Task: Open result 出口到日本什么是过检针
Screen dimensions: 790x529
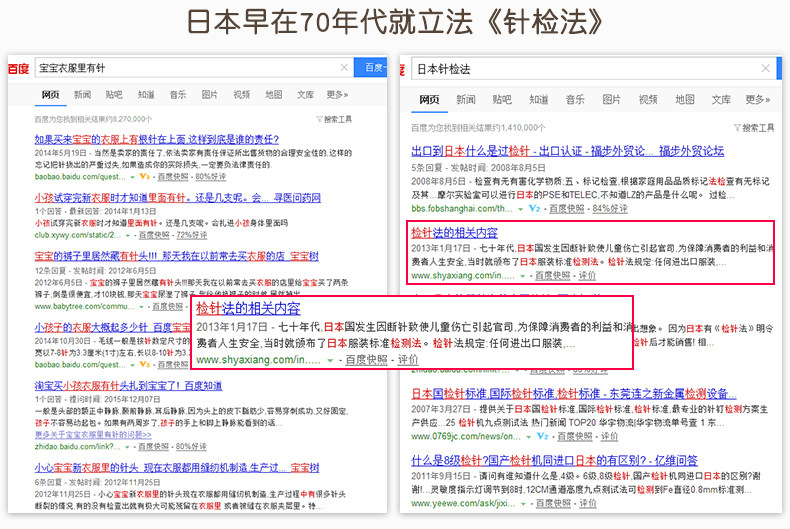Action: pos(568,151)
